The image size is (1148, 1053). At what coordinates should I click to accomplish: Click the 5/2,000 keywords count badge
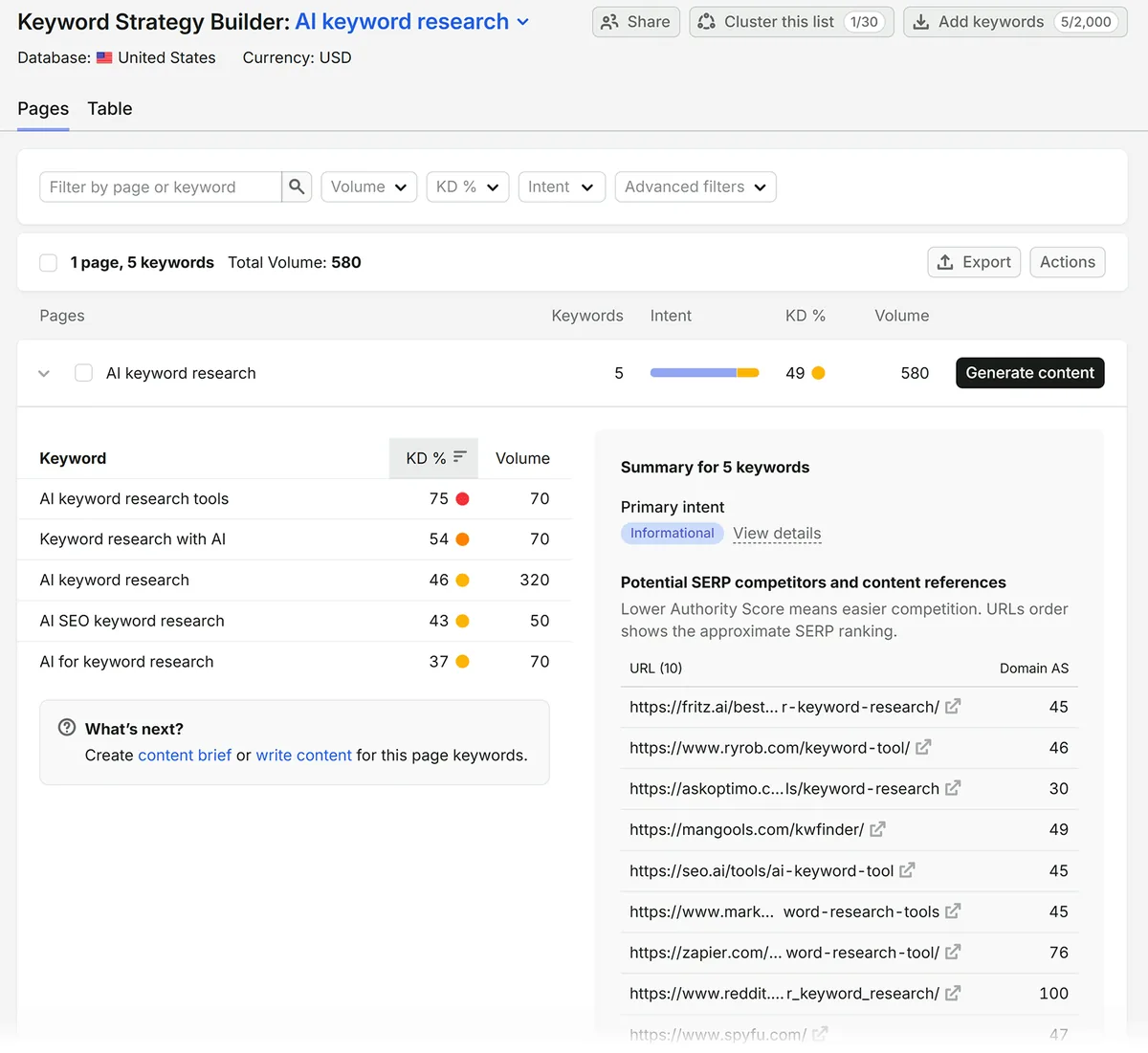[1086, 21]
